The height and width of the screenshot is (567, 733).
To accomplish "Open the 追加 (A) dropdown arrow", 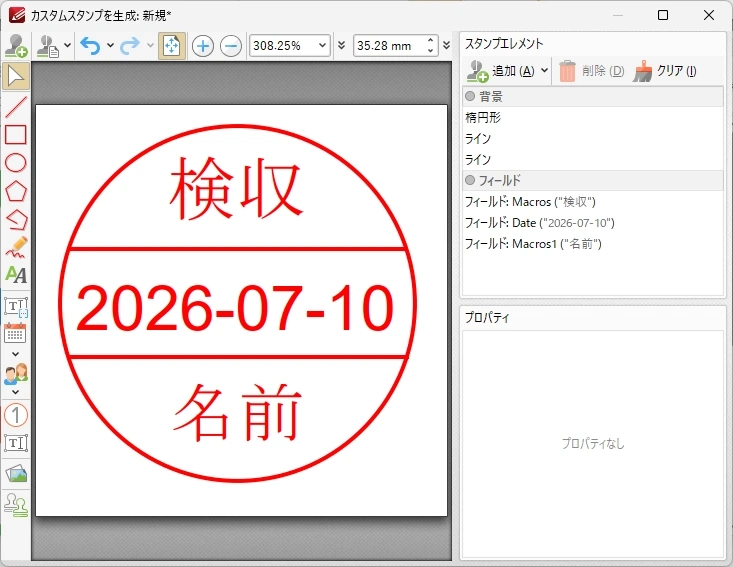I will coord(544,71).
